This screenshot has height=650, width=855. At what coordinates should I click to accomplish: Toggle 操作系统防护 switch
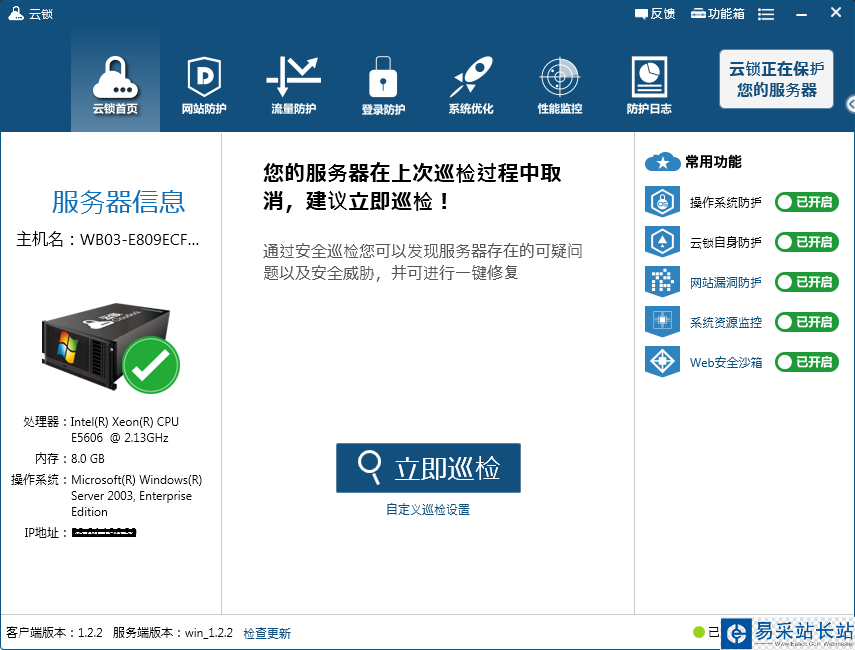pos(806,202)
